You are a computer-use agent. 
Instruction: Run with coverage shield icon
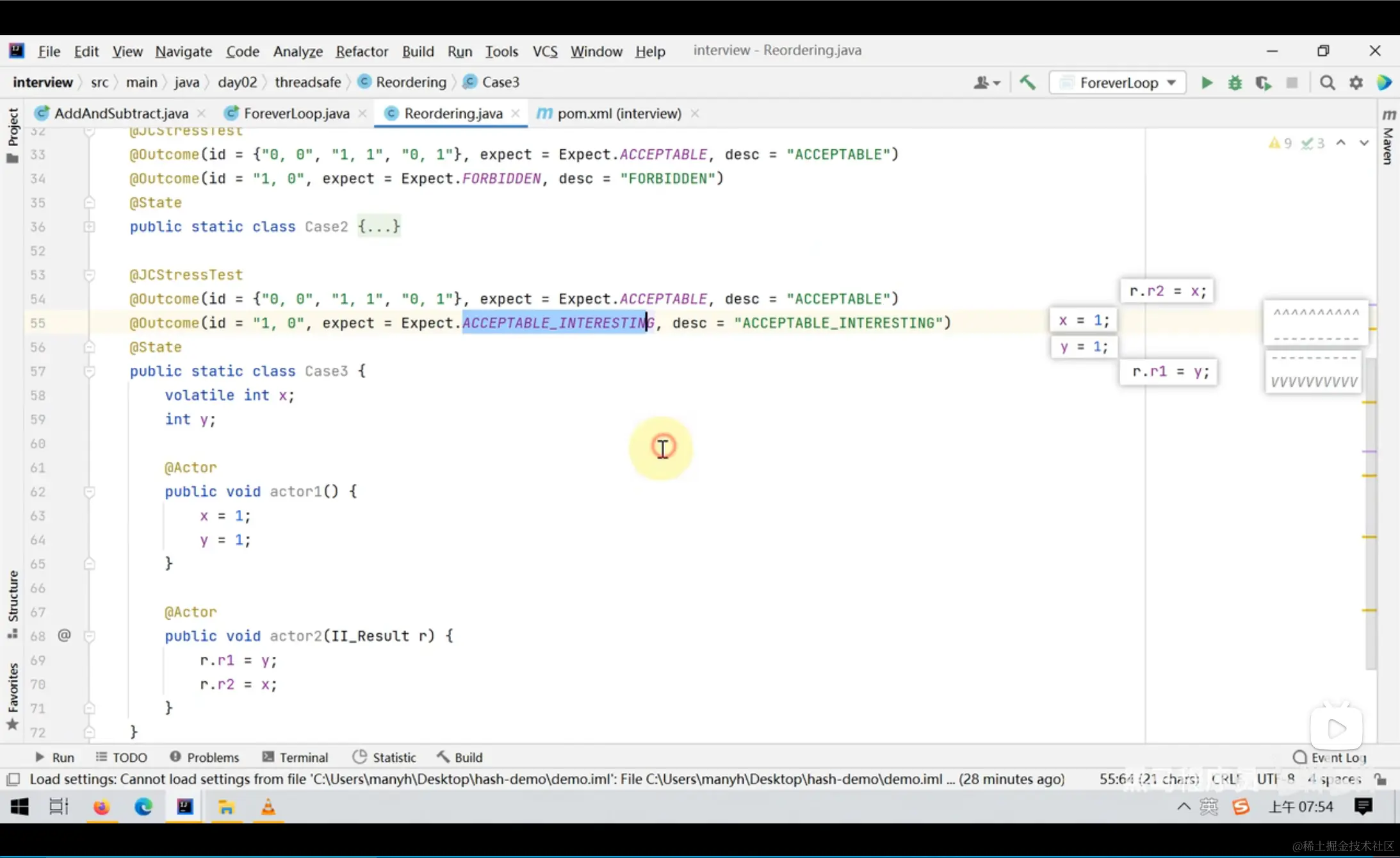tap(1263, 83)
